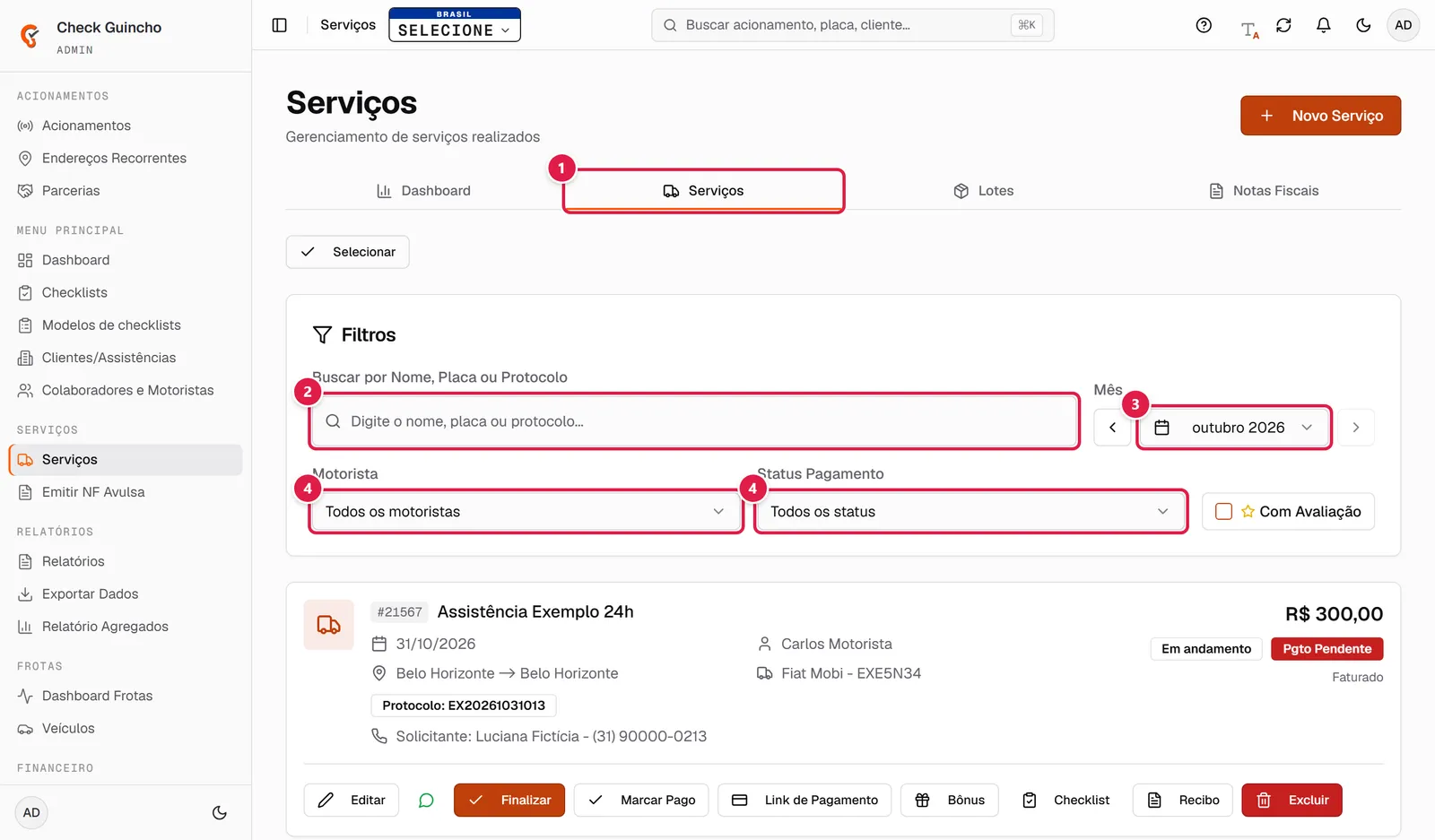The image size is (1435, 840).
Task: Switch to the Notas Fiscais tab
Action: pos(1264,191)
